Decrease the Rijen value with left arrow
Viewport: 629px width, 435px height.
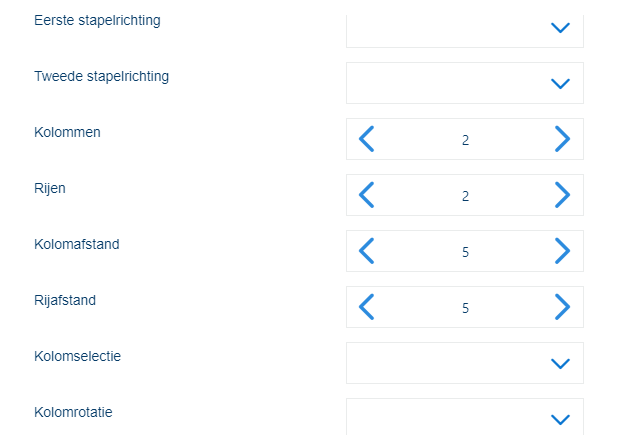[x=366, y=195]
